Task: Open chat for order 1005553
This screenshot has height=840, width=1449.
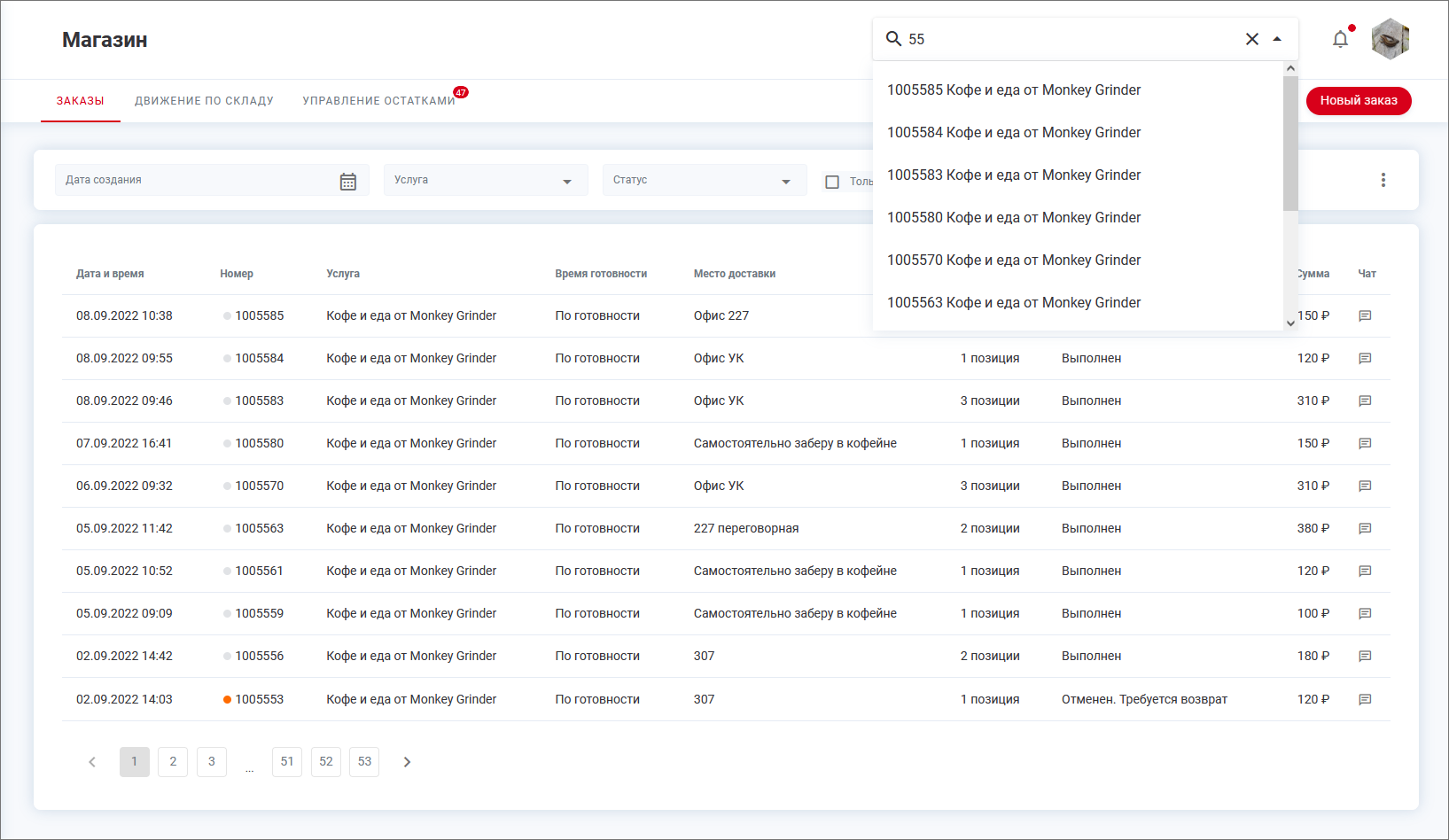Action: (1365, 699)
